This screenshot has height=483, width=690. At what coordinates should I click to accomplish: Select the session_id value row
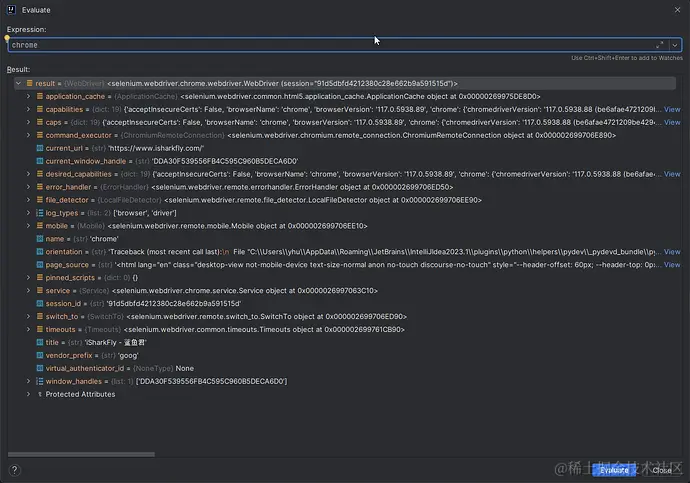coord(345,304)
